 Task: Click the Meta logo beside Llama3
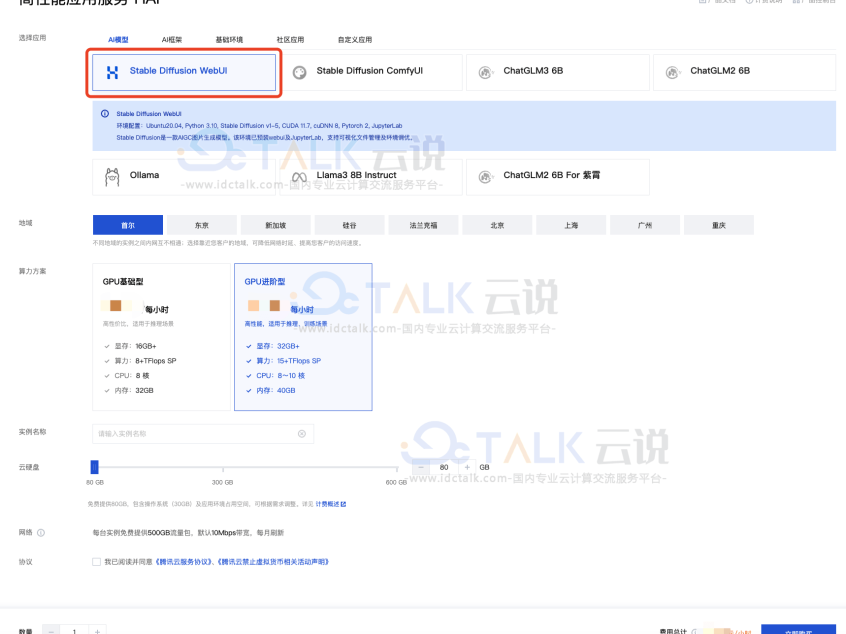coord(299,176)
